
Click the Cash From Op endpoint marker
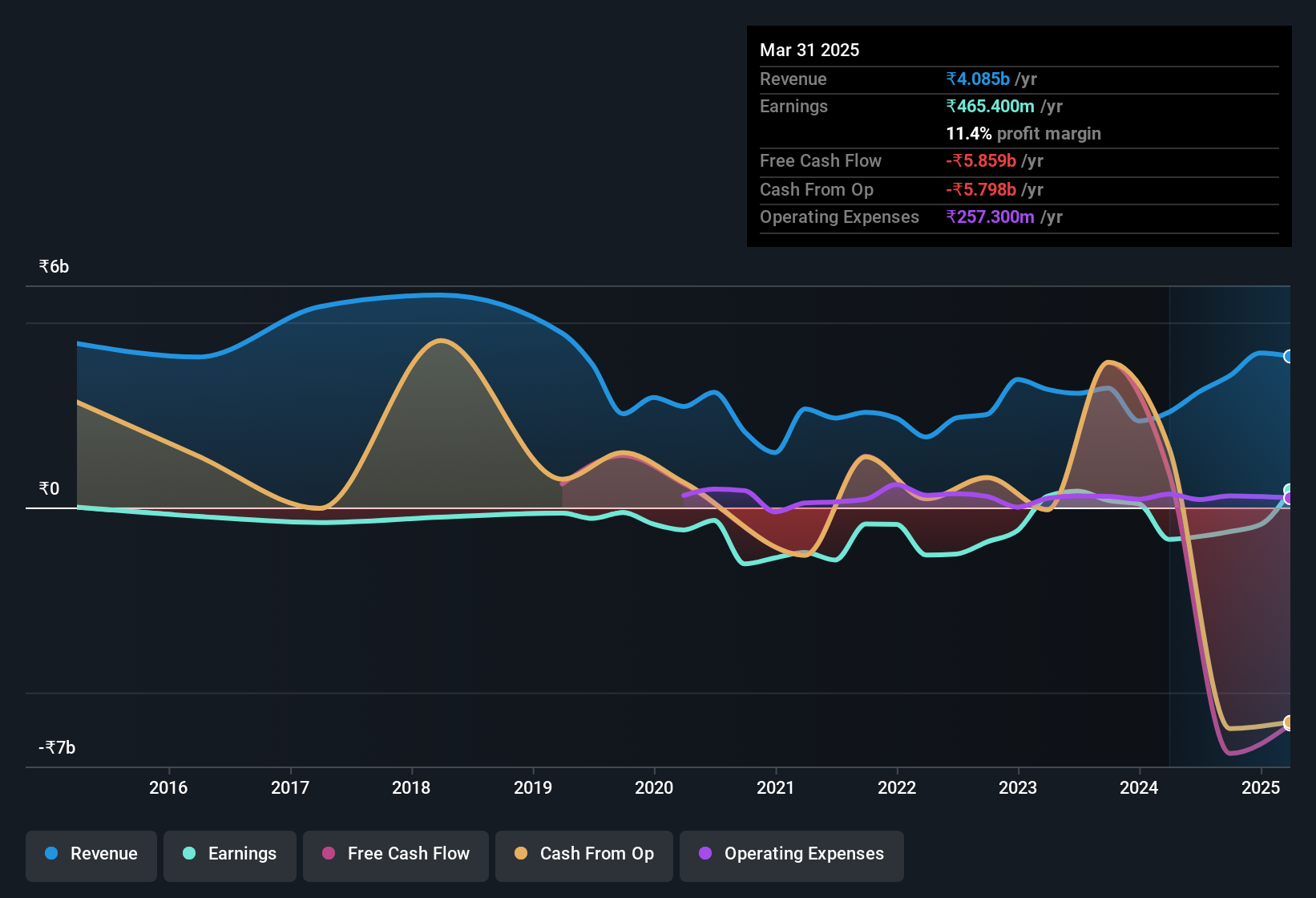1289,722
